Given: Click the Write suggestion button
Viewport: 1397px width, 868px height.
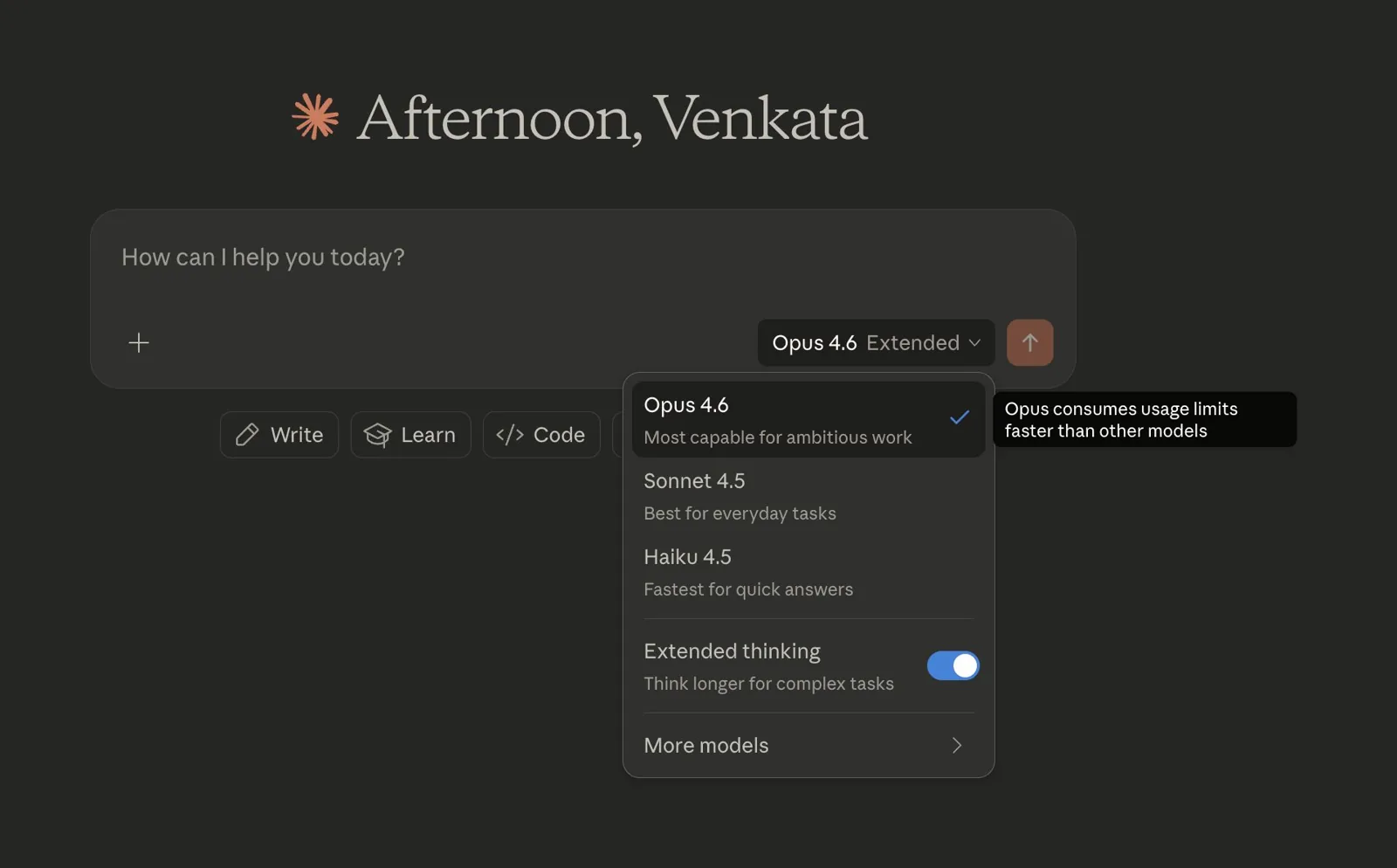Looking at the screenshot, I should pyautogui.click(x=279, y=435).
